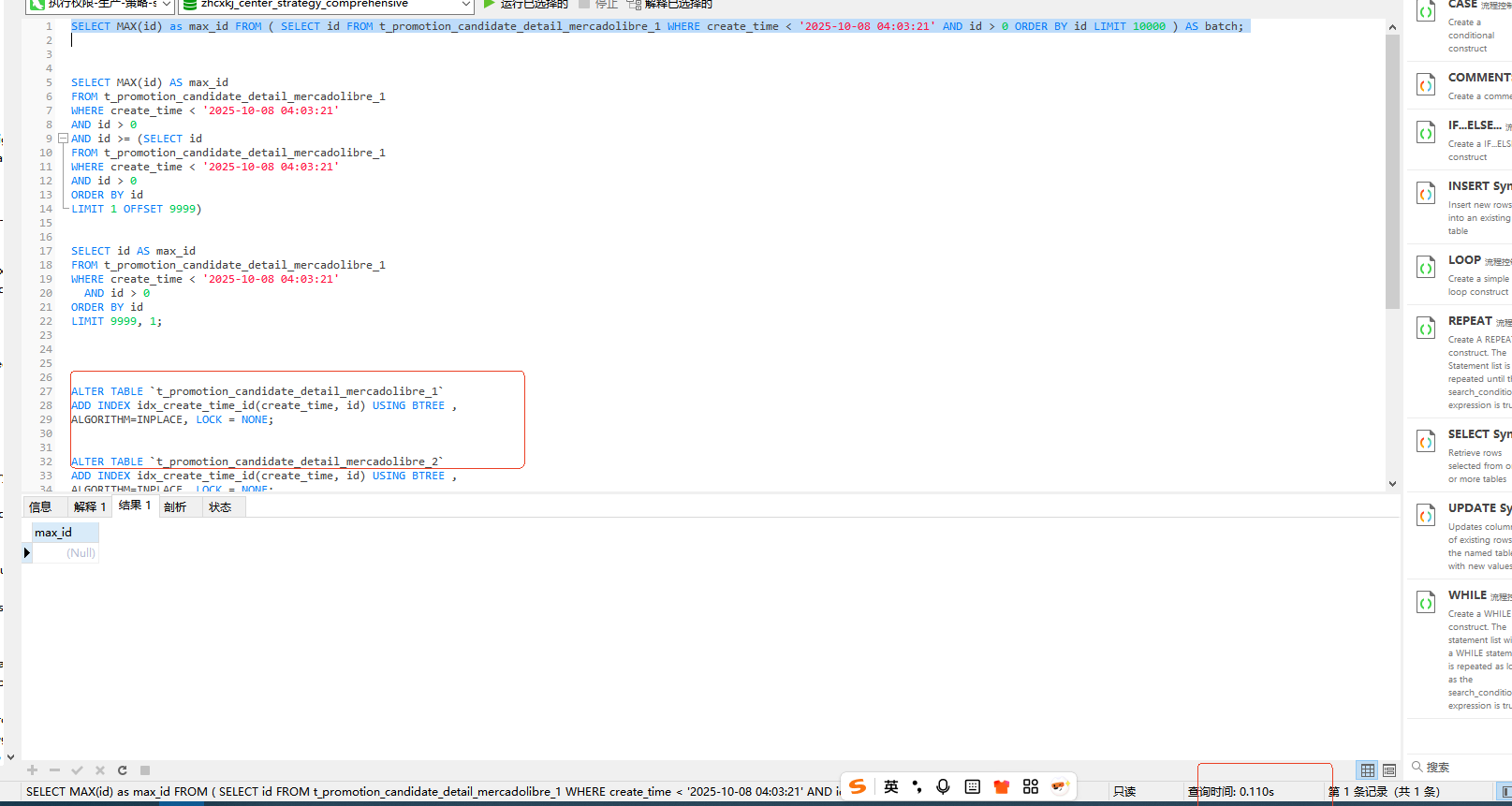Insert the INSERT Syntax snippet
The height and width of the screenshot is (806, 1512).
point(1461,208)
